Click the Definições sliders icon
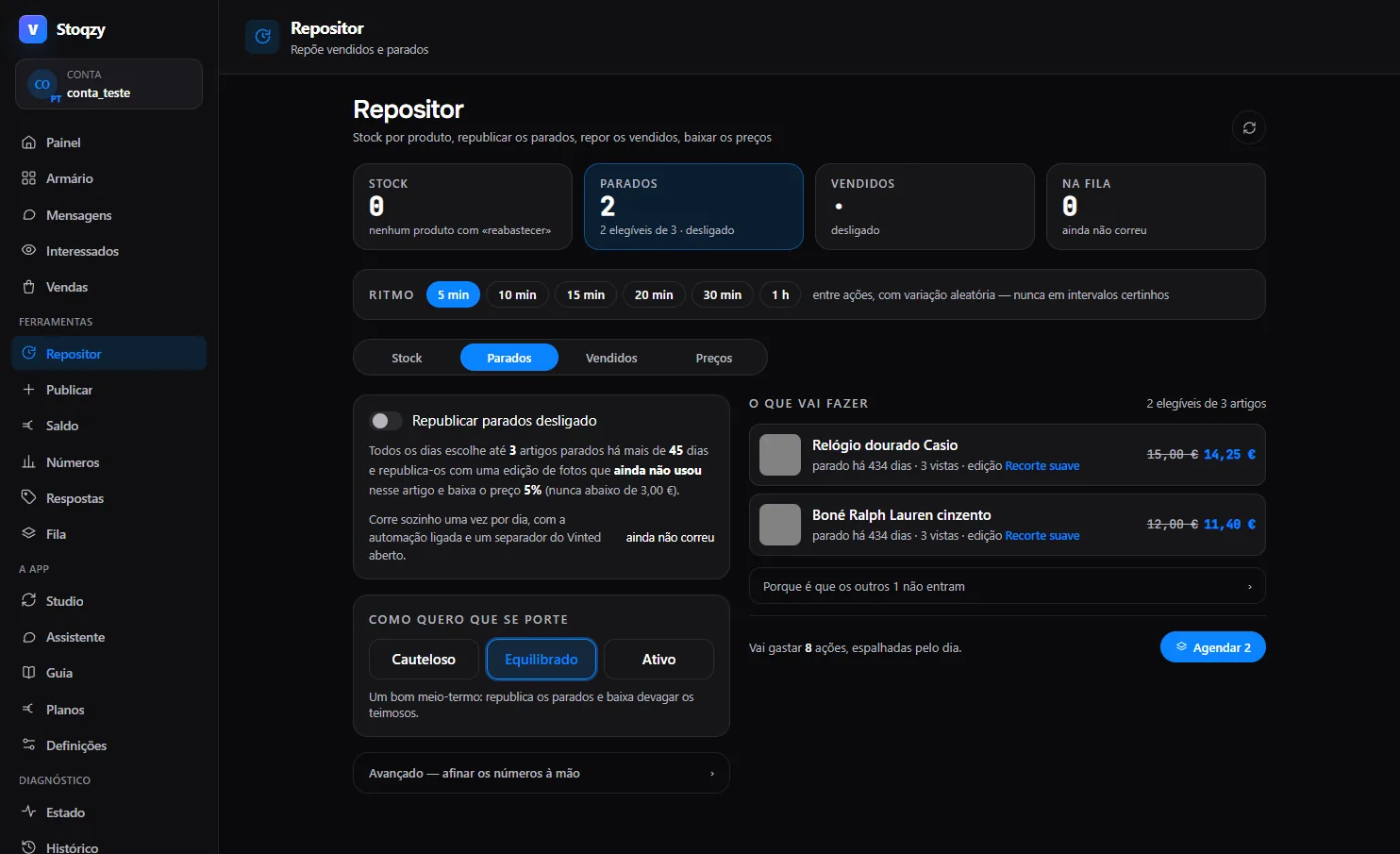 tap(28, 745)
